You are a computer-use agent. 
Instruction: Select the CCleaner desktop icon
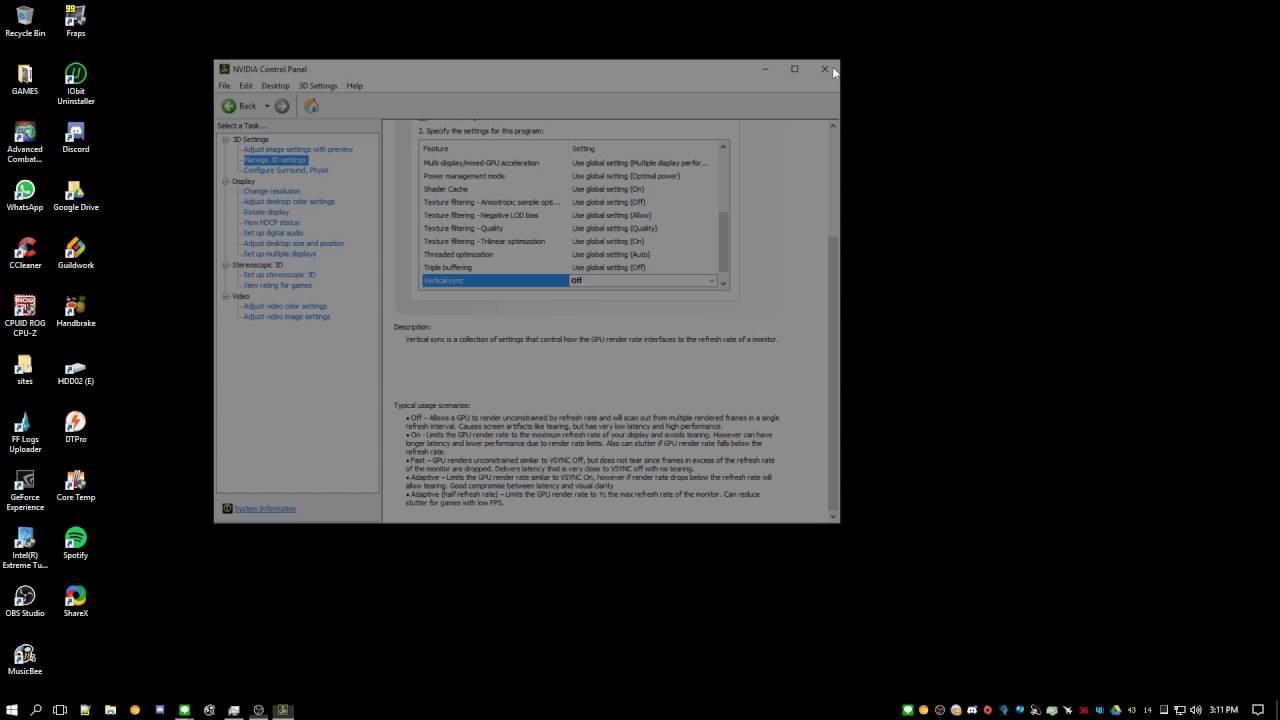(x=25, y=253)
